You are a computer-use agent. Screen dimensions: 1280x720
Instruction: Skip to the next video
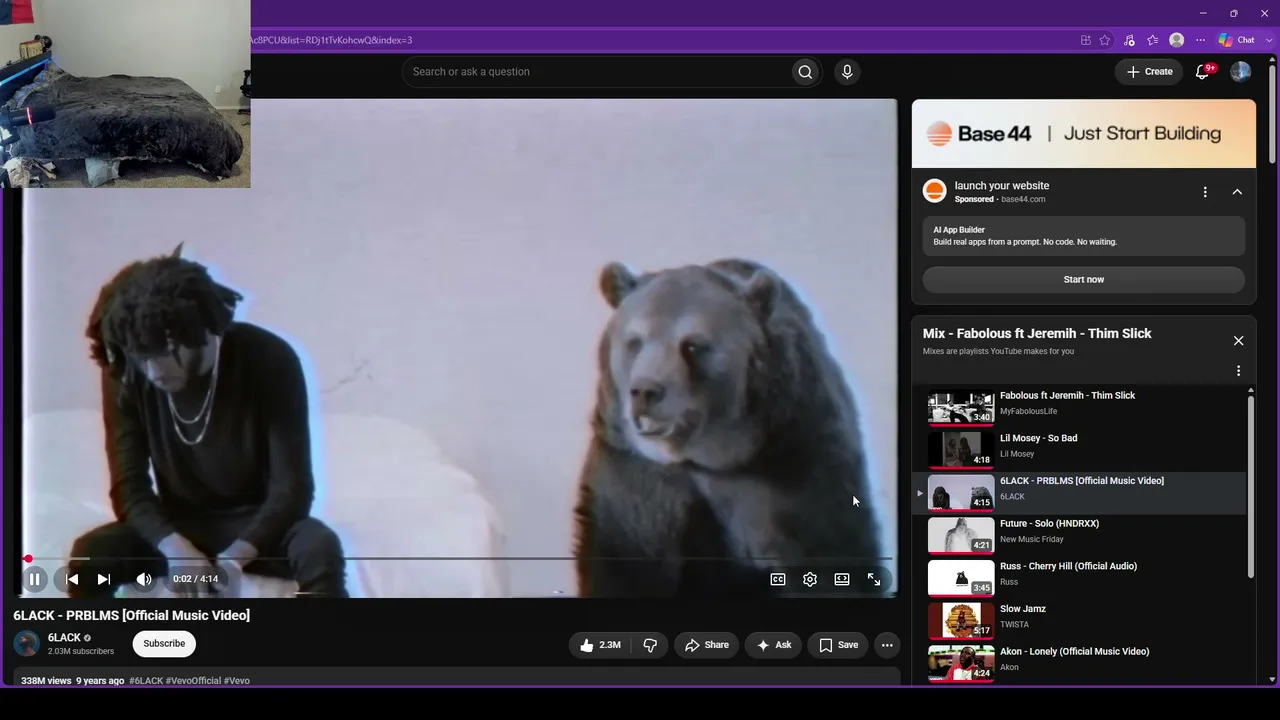(104, 579)
